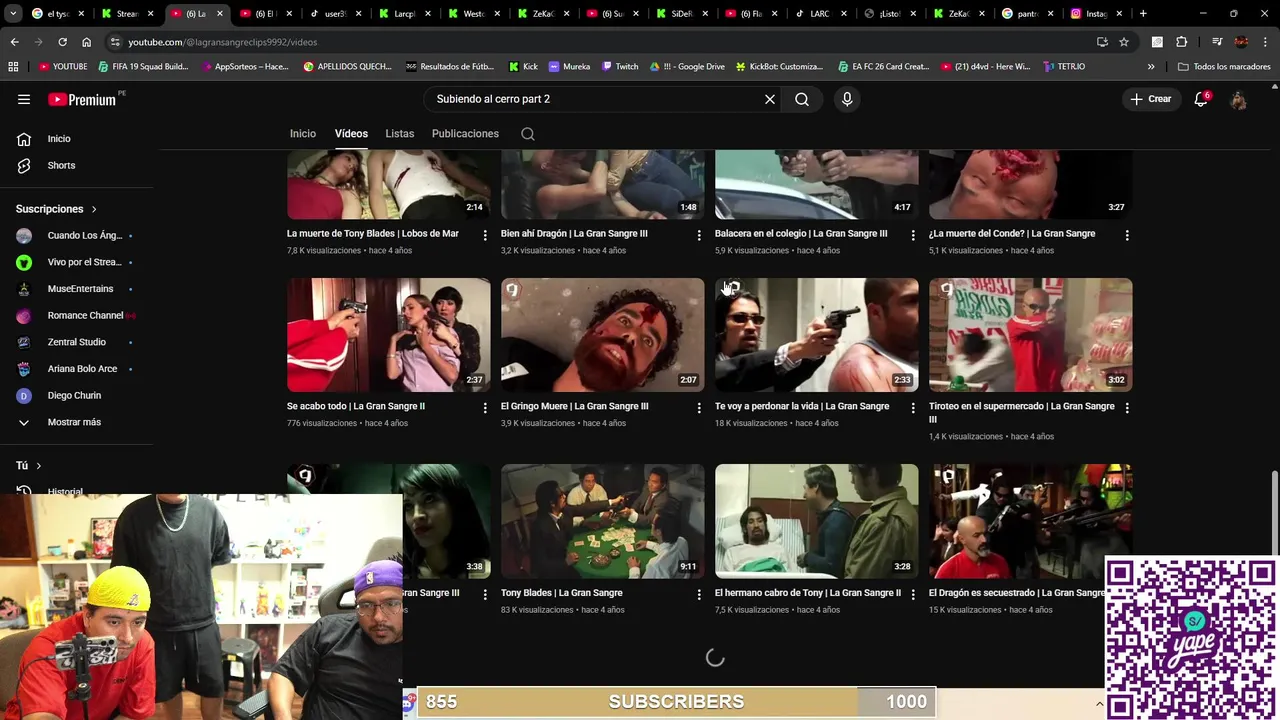Open the Tony Blades | La Gran Sangre title
Screen dimensions: 1280x720
click(562, 593)
